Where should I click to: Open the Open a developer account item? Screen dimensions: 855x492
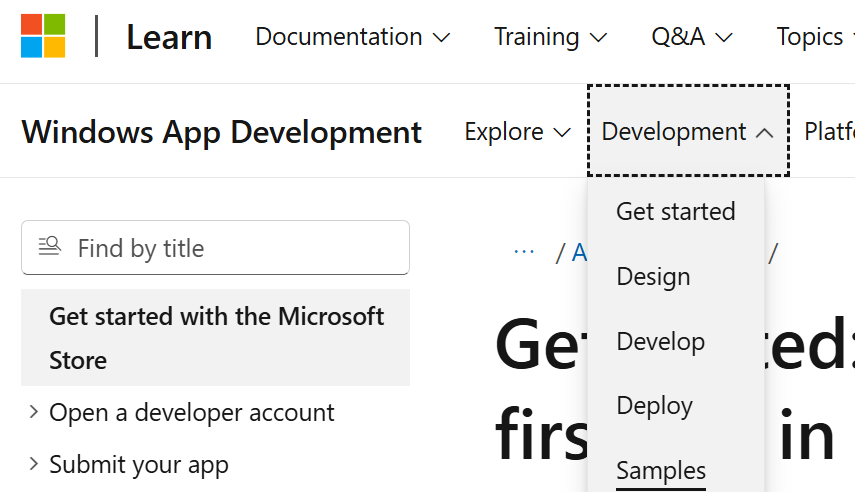tap(191, 412)
